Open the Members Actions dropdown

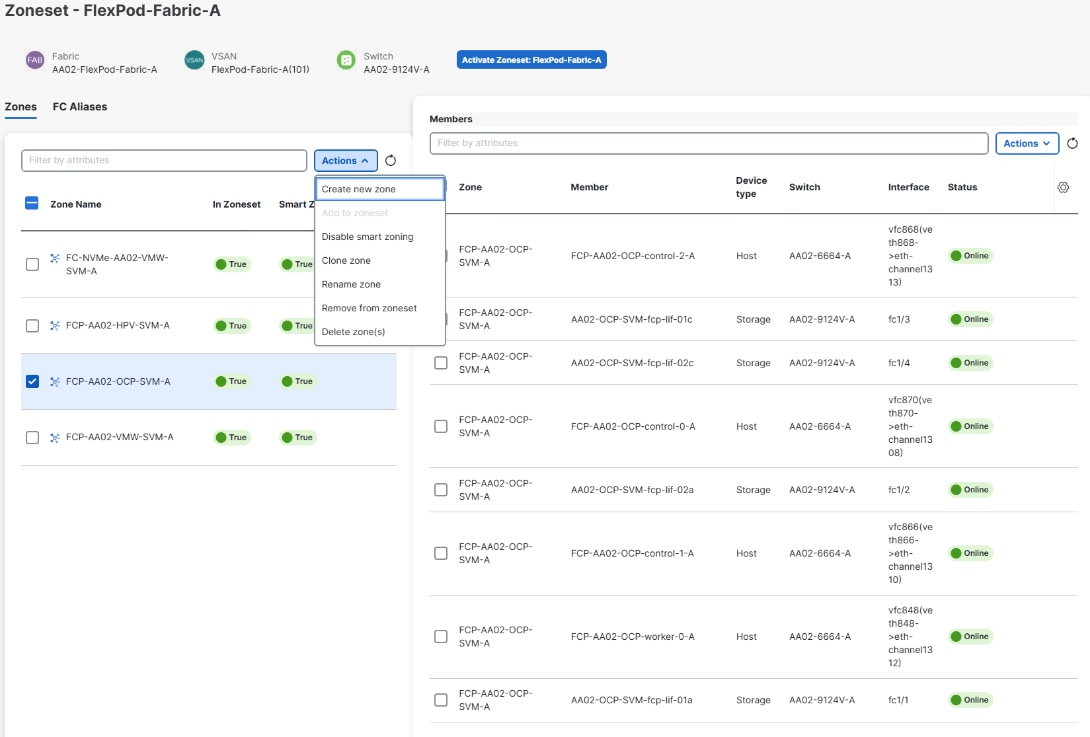pyautogui.click(x=1027, y=143)
